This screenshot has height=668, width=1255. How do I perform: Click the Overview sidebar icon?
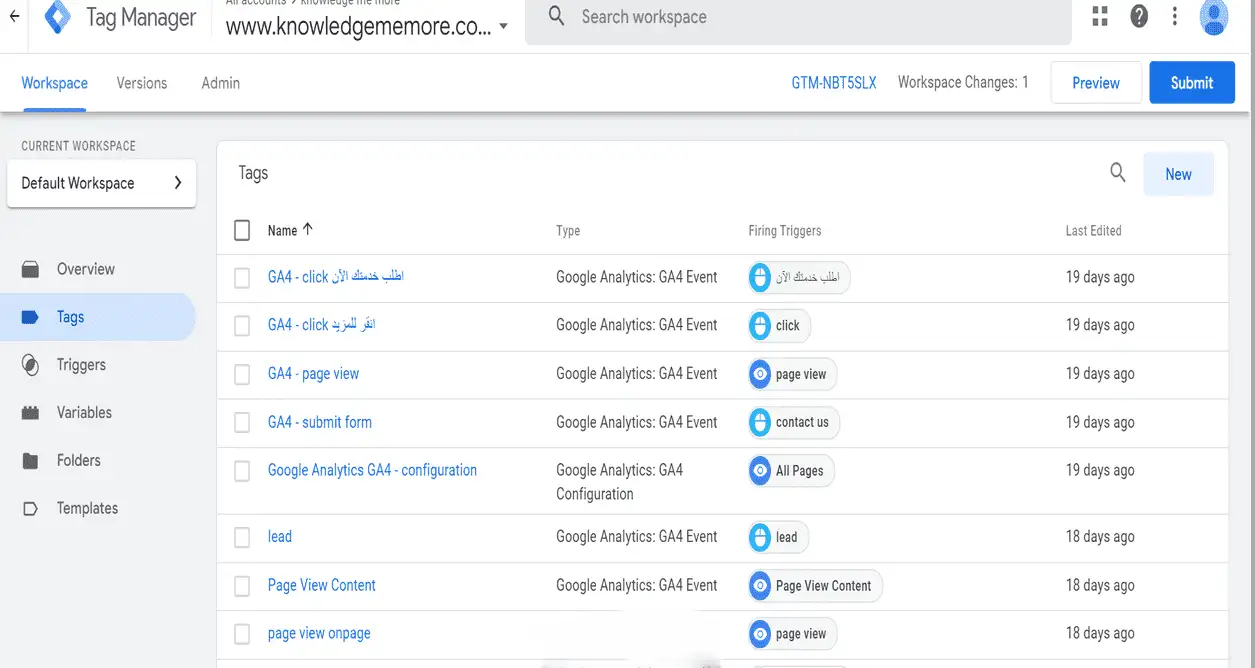coord(31,269)
